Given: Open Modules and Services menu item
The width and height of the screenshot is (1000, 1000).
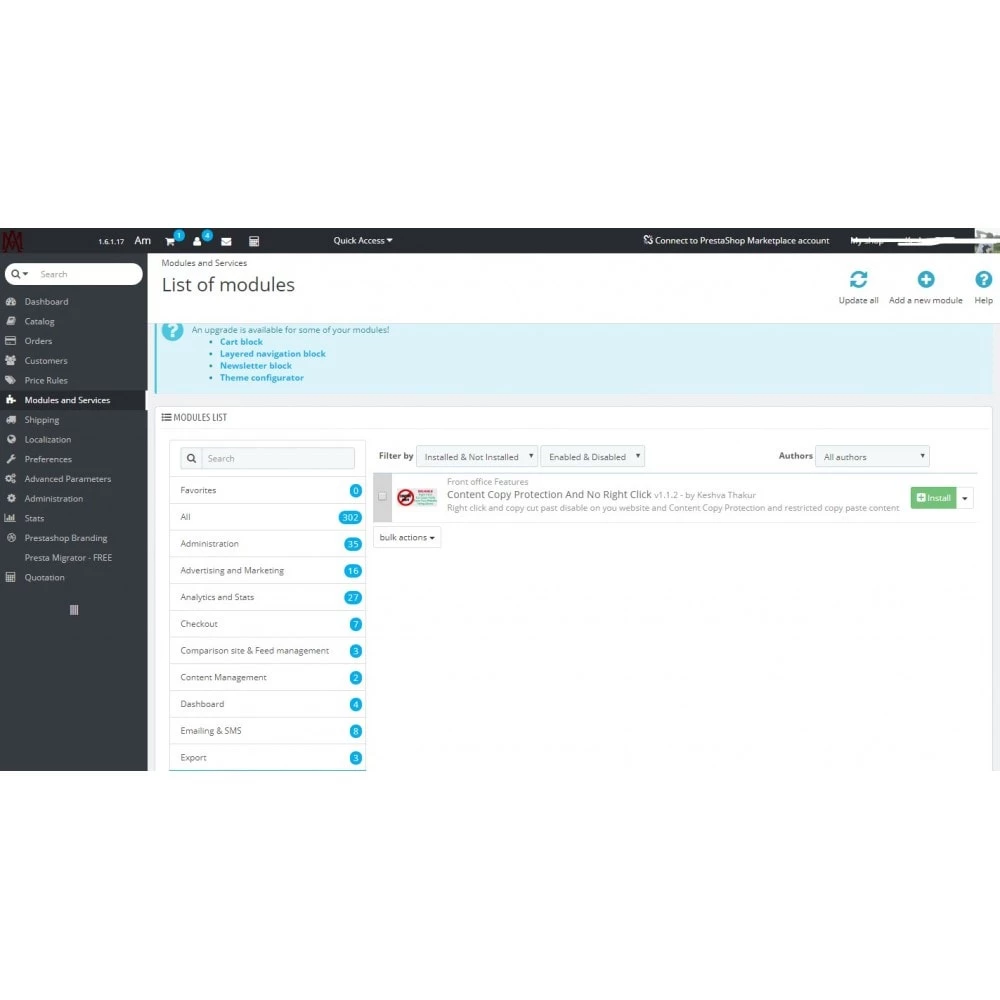Looking at the screenshot, I should click(73, 401).
